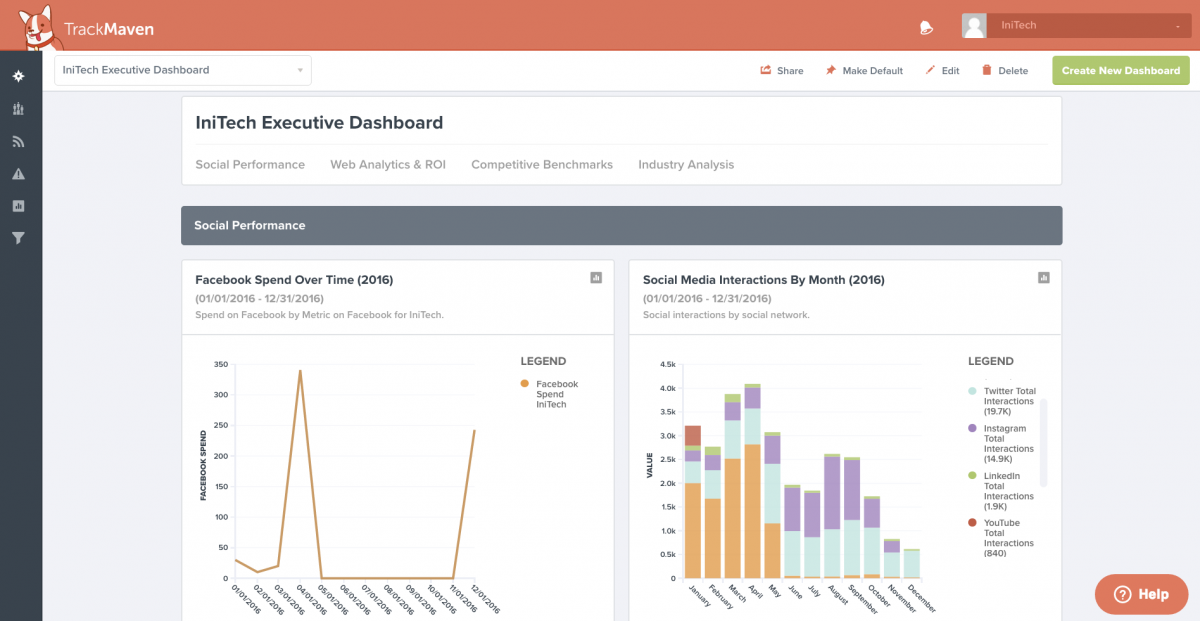Open the Competitive Benchmarks section

click(x=541, y=164)
